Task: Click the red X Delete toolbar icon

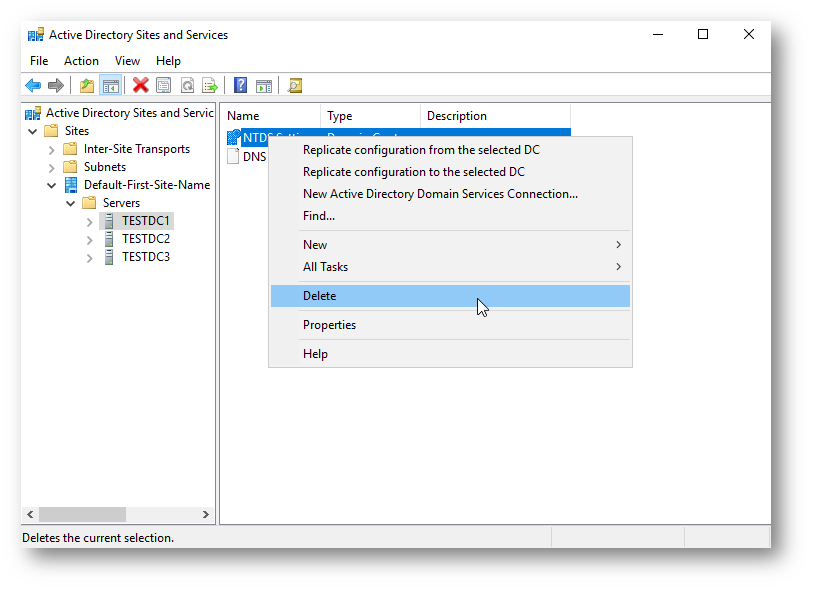Action: [x=141, y=86]
